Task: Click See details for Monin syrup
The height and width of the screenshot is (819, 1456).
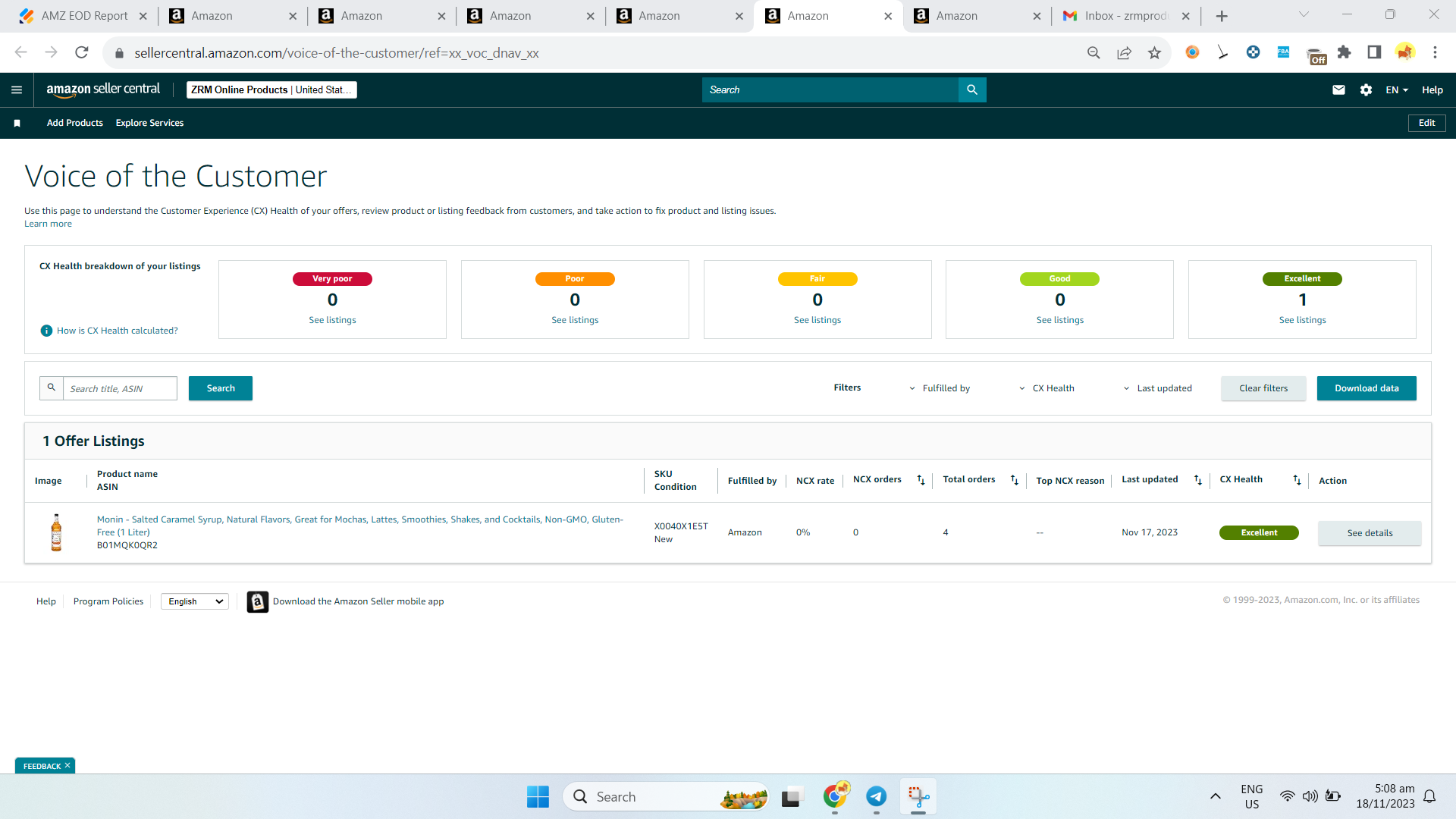Action: 1370,533
